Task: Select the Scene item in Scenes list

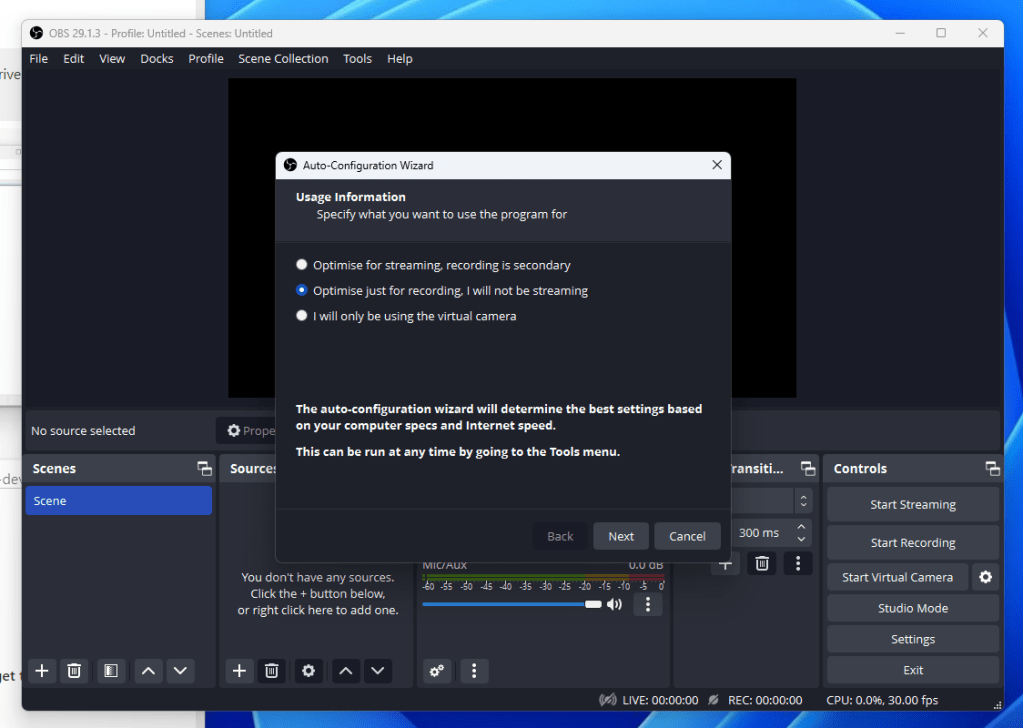Action: tap(119, 500)
